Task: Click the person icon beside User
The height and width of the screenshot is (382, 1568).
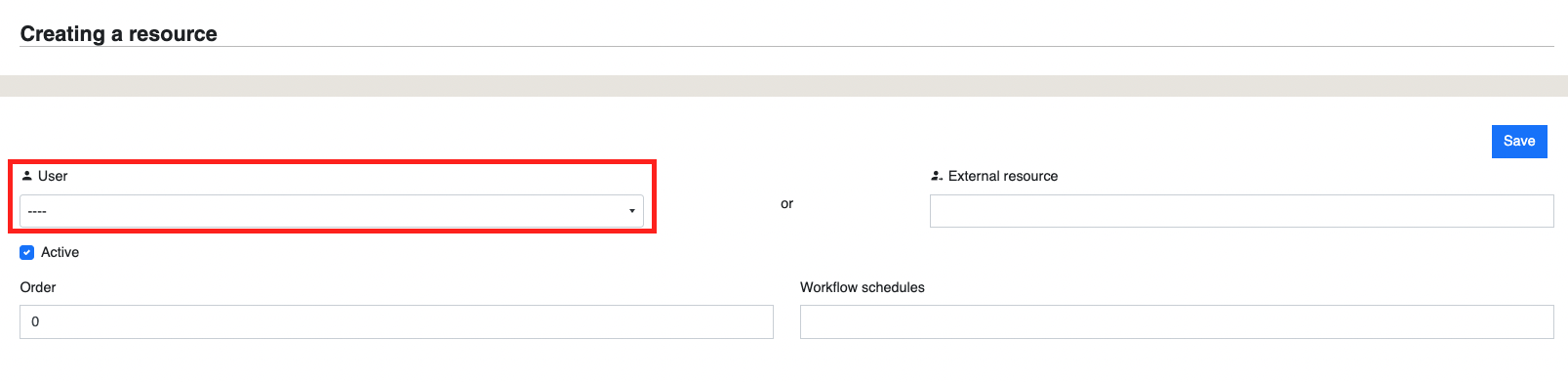Action: point(27,176)
